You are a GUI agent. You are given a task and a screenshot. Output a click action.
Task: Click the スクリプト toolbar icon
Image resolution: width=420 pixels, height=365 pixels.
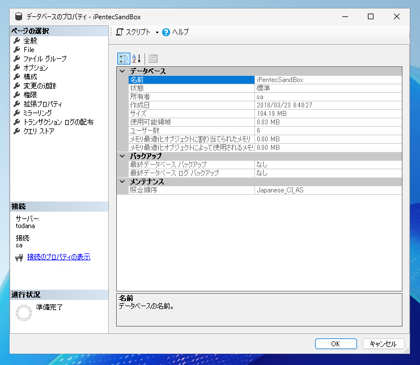120,32
